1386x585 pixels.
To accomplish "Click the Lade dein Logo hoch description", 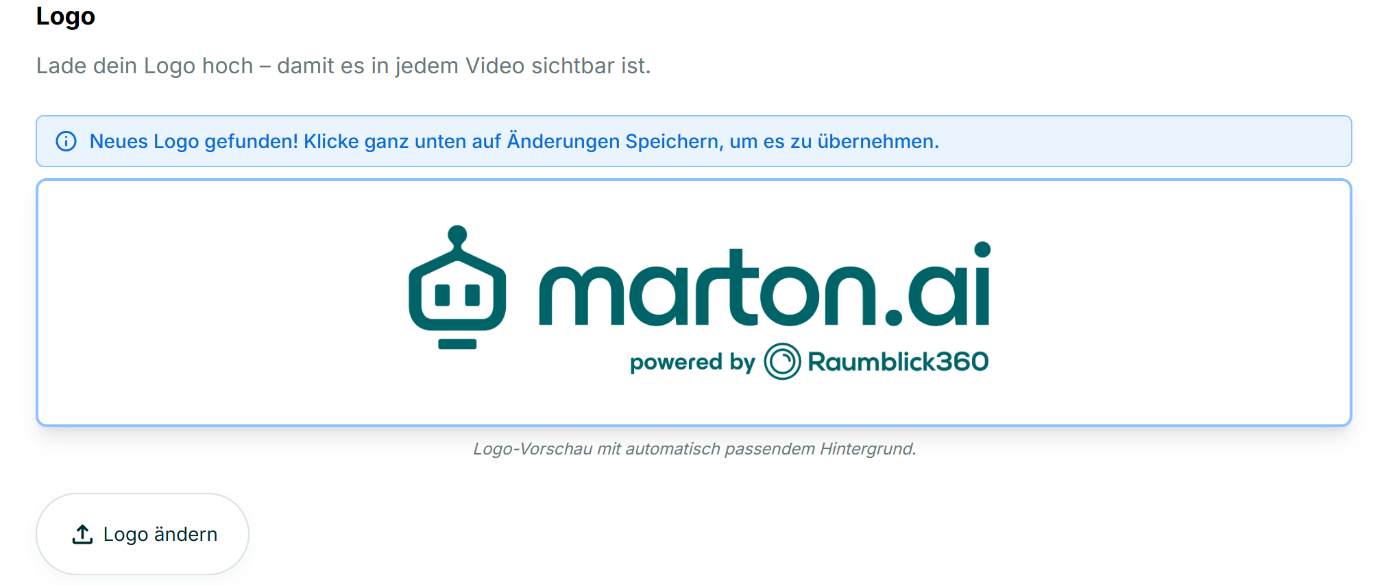I will click(x=343, y=67).
